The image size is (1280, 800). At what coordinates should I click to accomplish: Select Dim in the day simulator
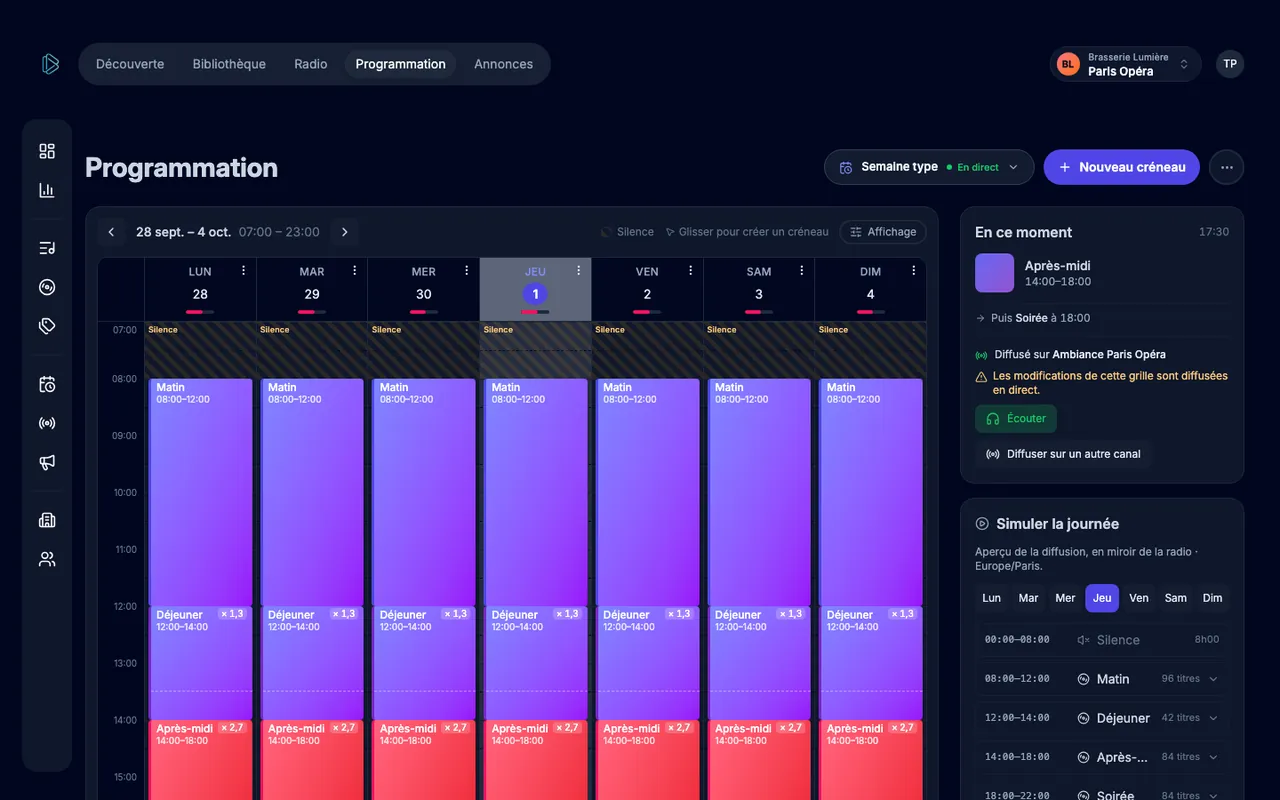pos(1213,598)
